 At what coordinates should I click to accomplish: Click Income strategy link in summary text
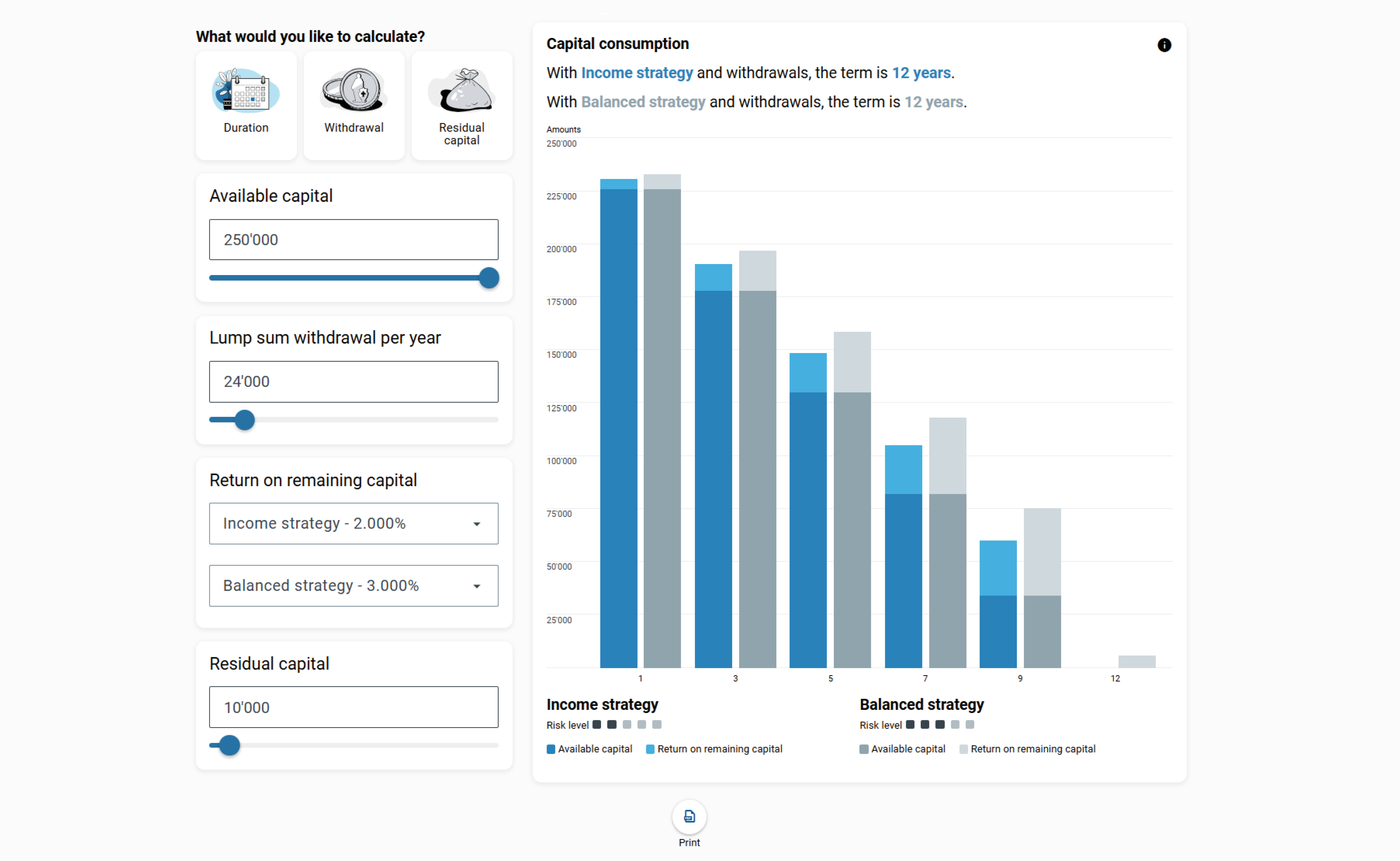pyautogui.click(x=637, y=73)
